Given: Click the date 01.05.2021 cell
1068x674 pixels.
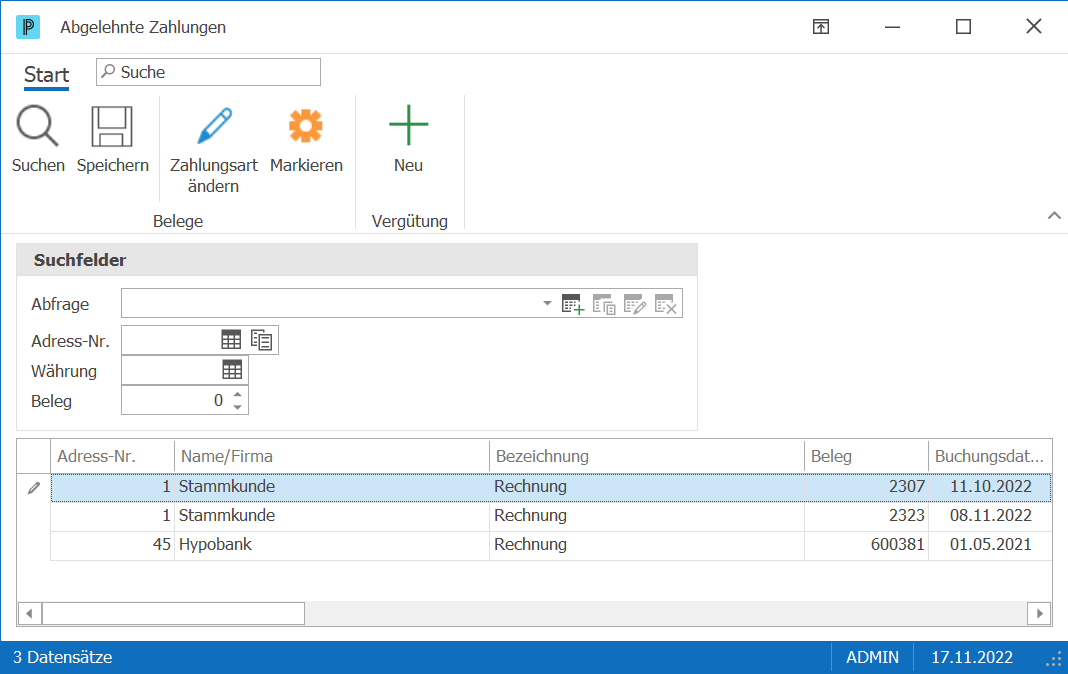Looking at the screenshot, I should tap(990, 545).
